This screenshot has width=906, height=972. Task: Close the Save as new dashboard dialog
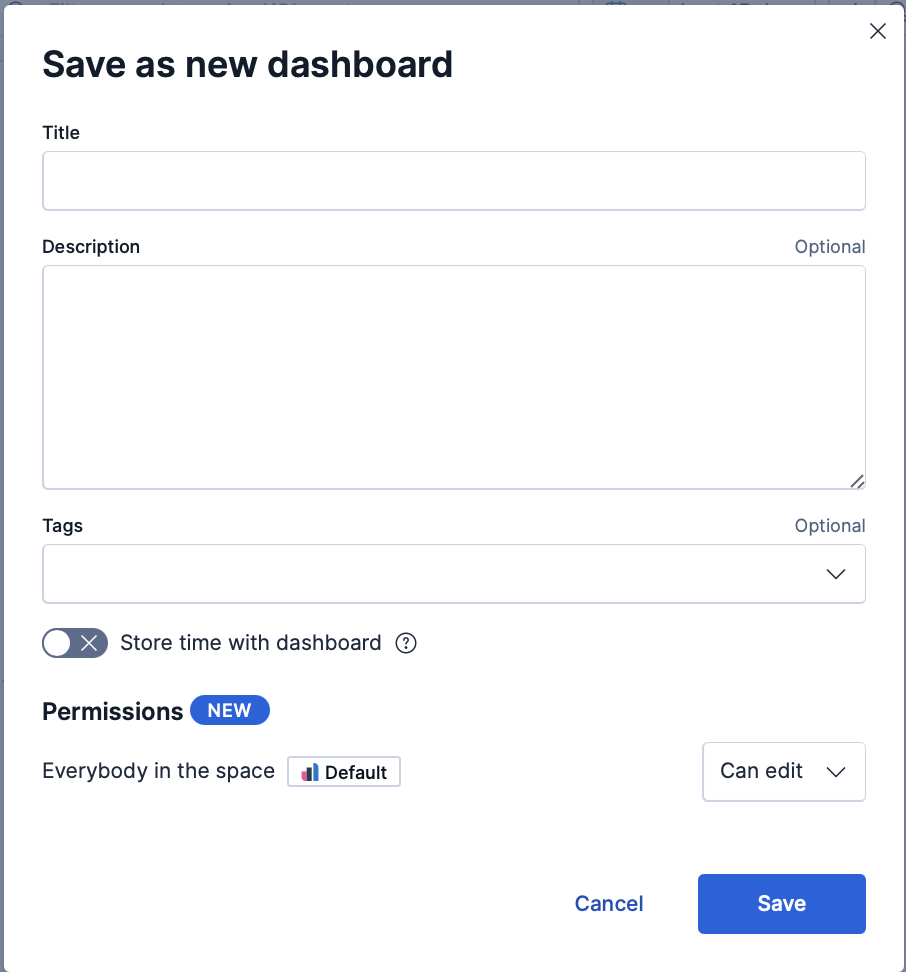(878, 31)
